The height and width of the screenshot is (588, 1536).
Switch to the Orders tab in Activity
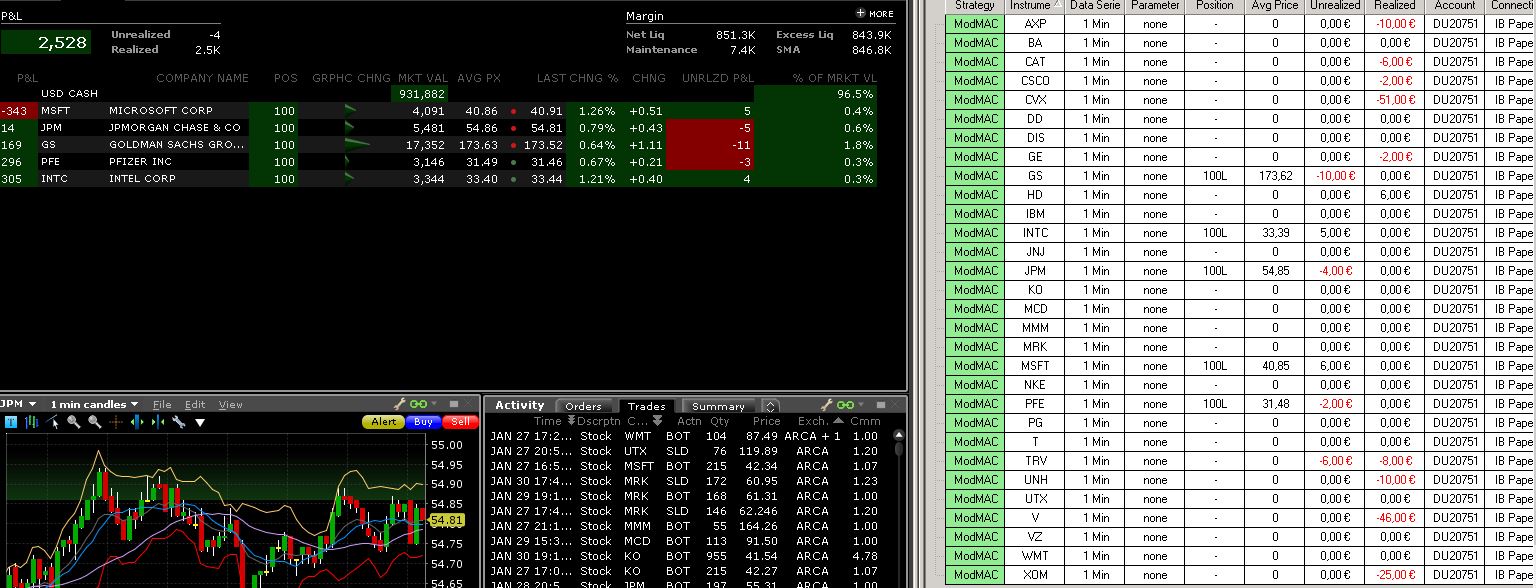583,406
